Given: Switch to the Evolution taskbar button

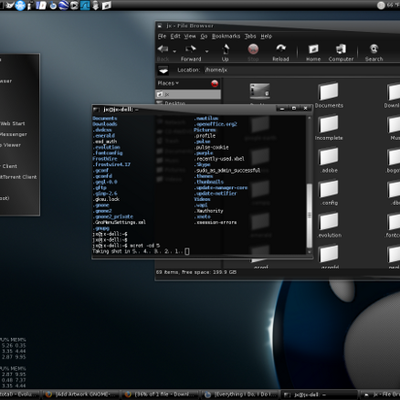Looking at the screenshot, I should pyautogui.click(x=20, y=395).
